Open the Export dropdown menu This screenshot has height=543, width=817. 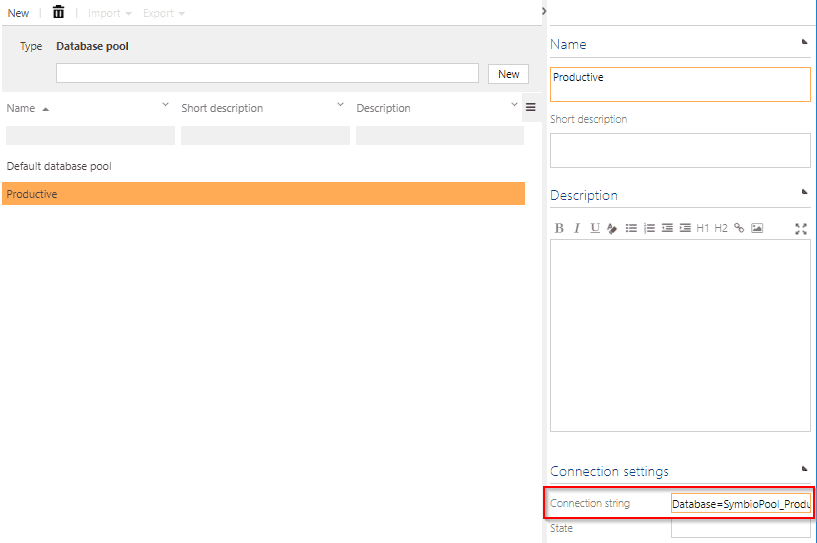pyautogui.click(x=163, y=13)
